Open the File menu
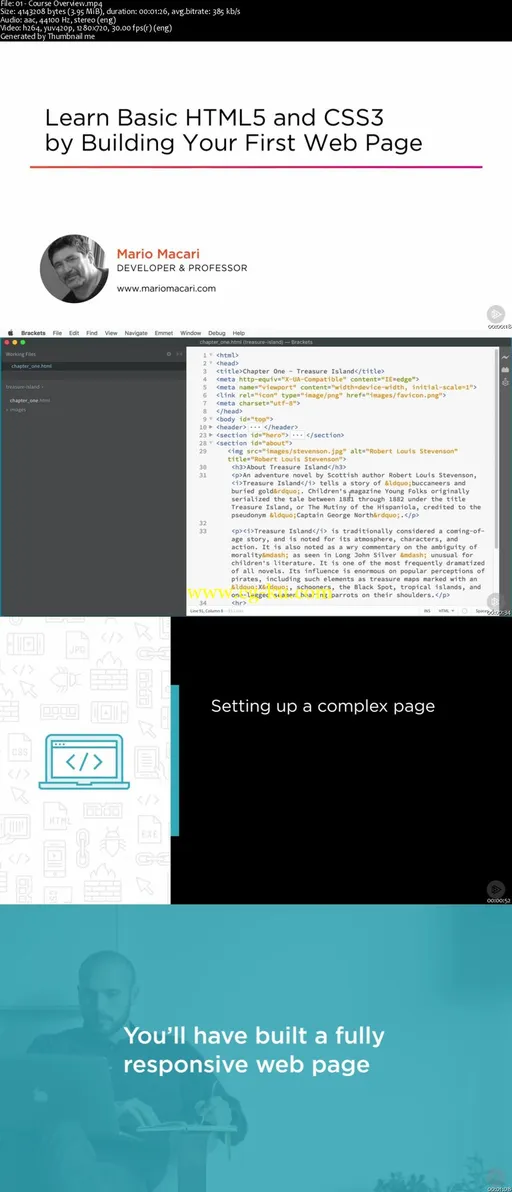Screen dimensions: 512x1192 [57, 333]
